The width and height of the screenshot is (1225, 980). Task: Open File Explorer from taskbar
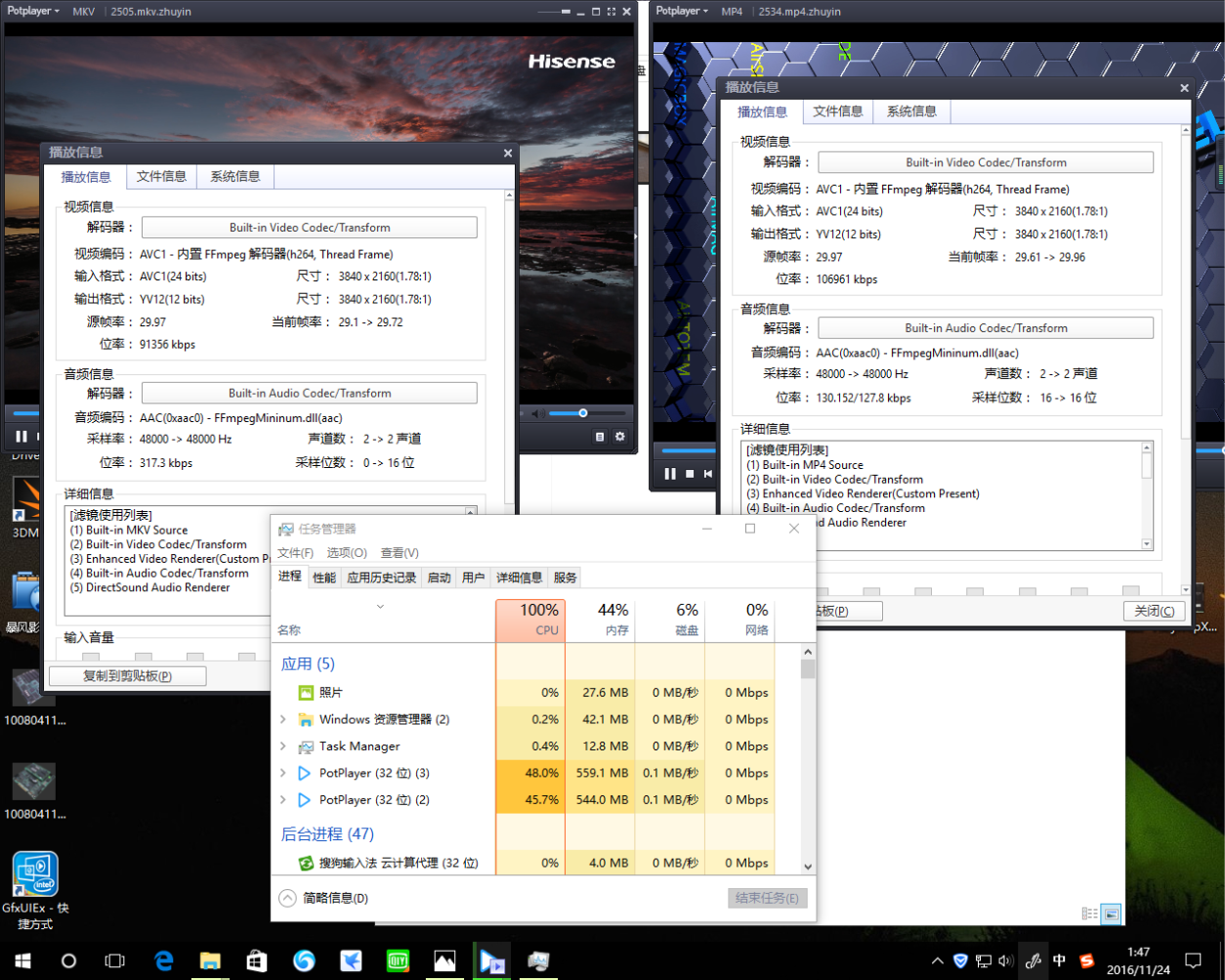tap(210, 960)
